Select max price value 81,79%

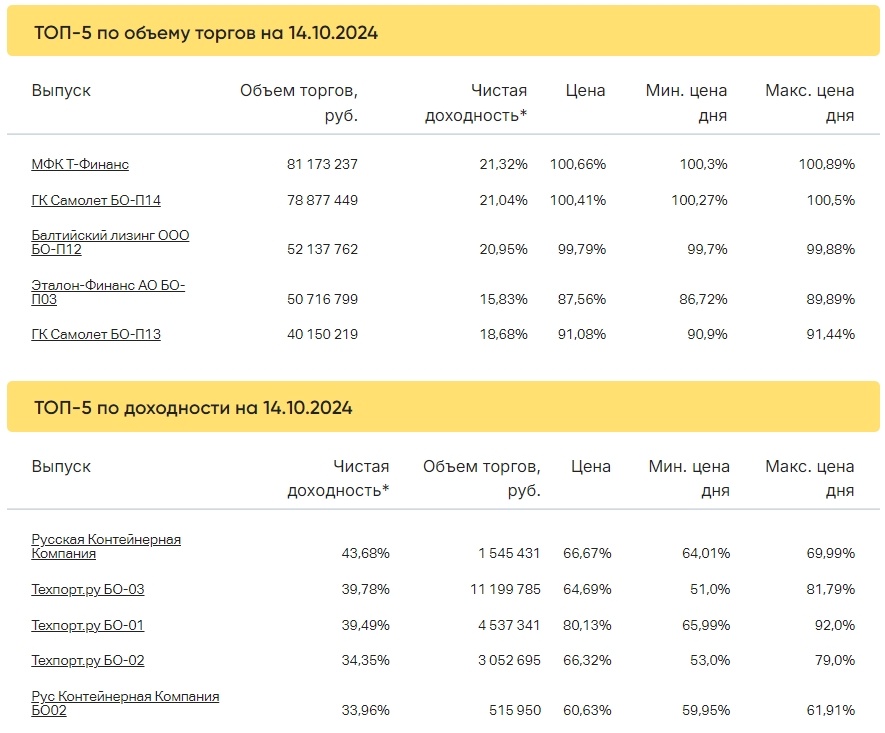(x=831, y=590)
